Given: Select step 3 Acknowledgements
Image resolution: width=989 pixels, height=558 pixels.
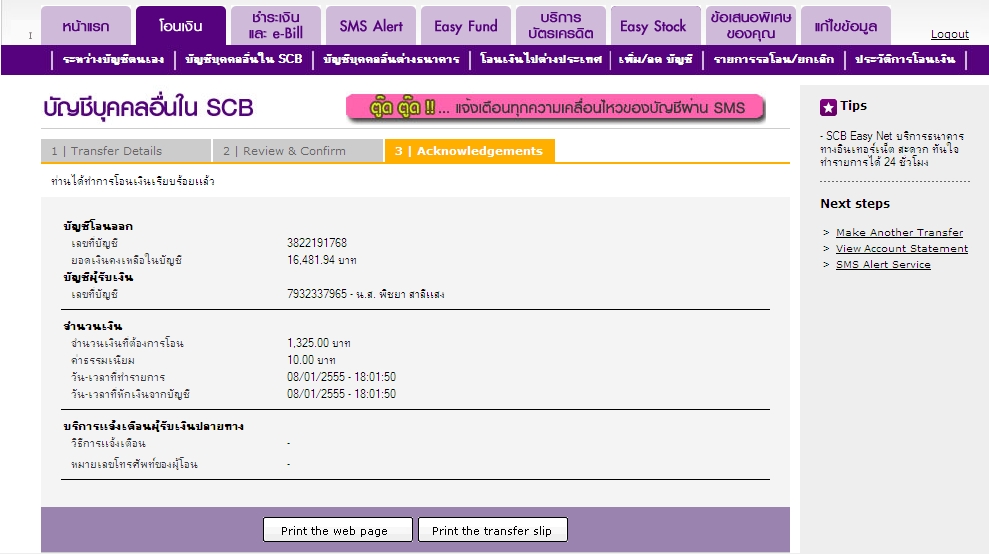Looking at the screenshot, I should [x=469, y=151].
